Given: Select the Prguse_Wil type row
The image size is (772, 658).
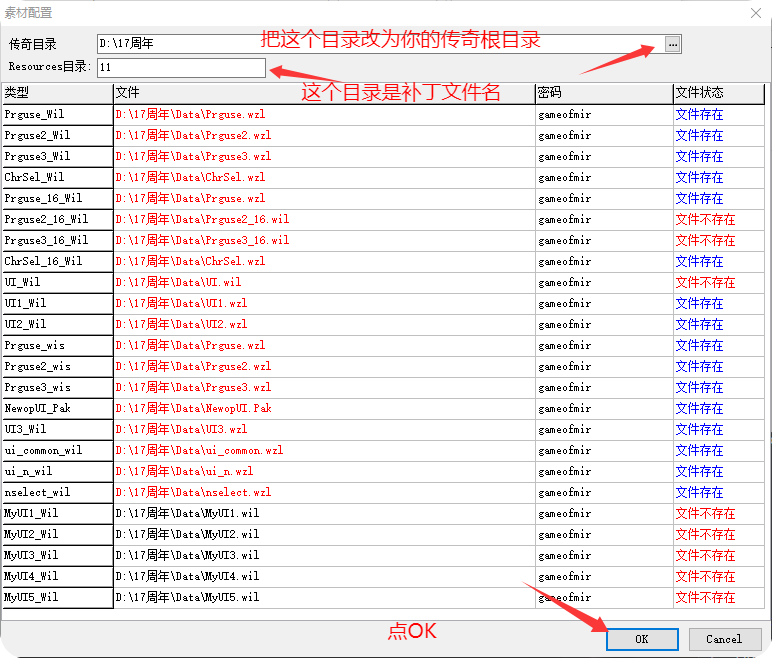Looking at the screenshot, I should point(57,114).
